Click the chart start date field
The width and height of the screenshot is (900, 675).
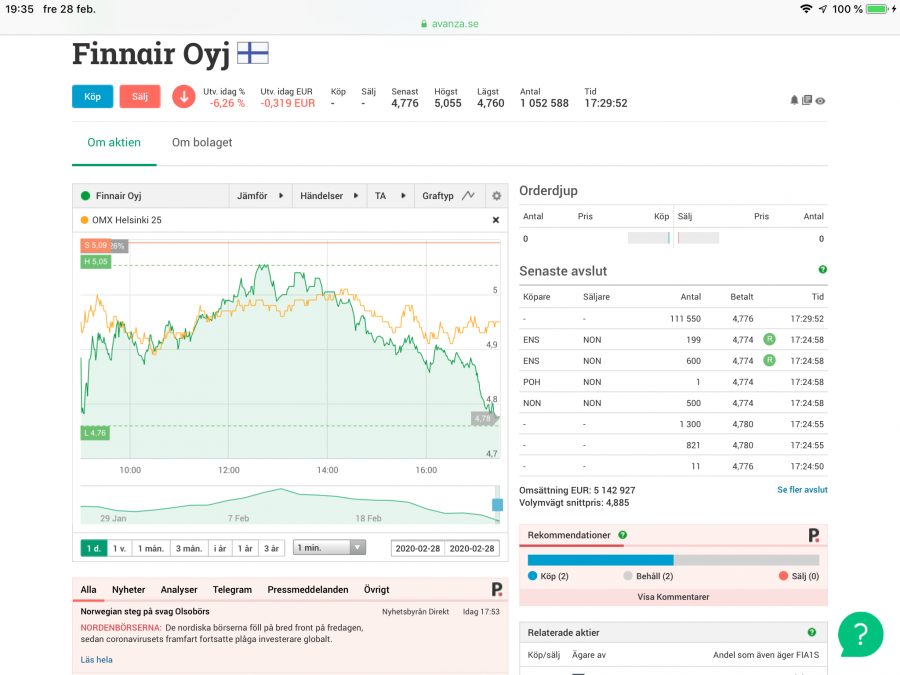coord(418,549)
